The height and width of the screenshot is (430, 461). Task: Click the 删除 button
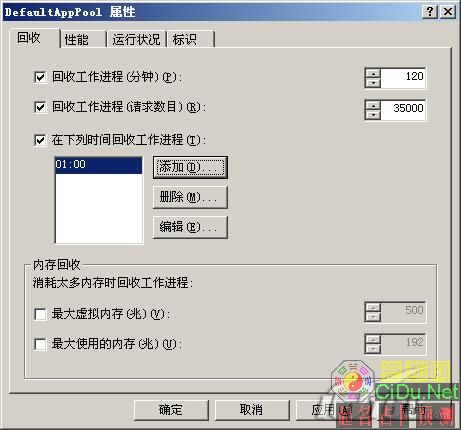[x=190, y=197]
